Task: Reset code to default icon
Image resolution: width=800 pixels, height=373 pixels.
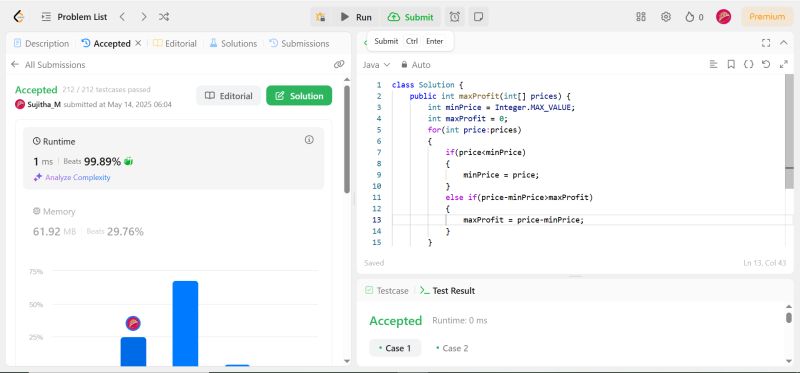Action: [766, 64]
